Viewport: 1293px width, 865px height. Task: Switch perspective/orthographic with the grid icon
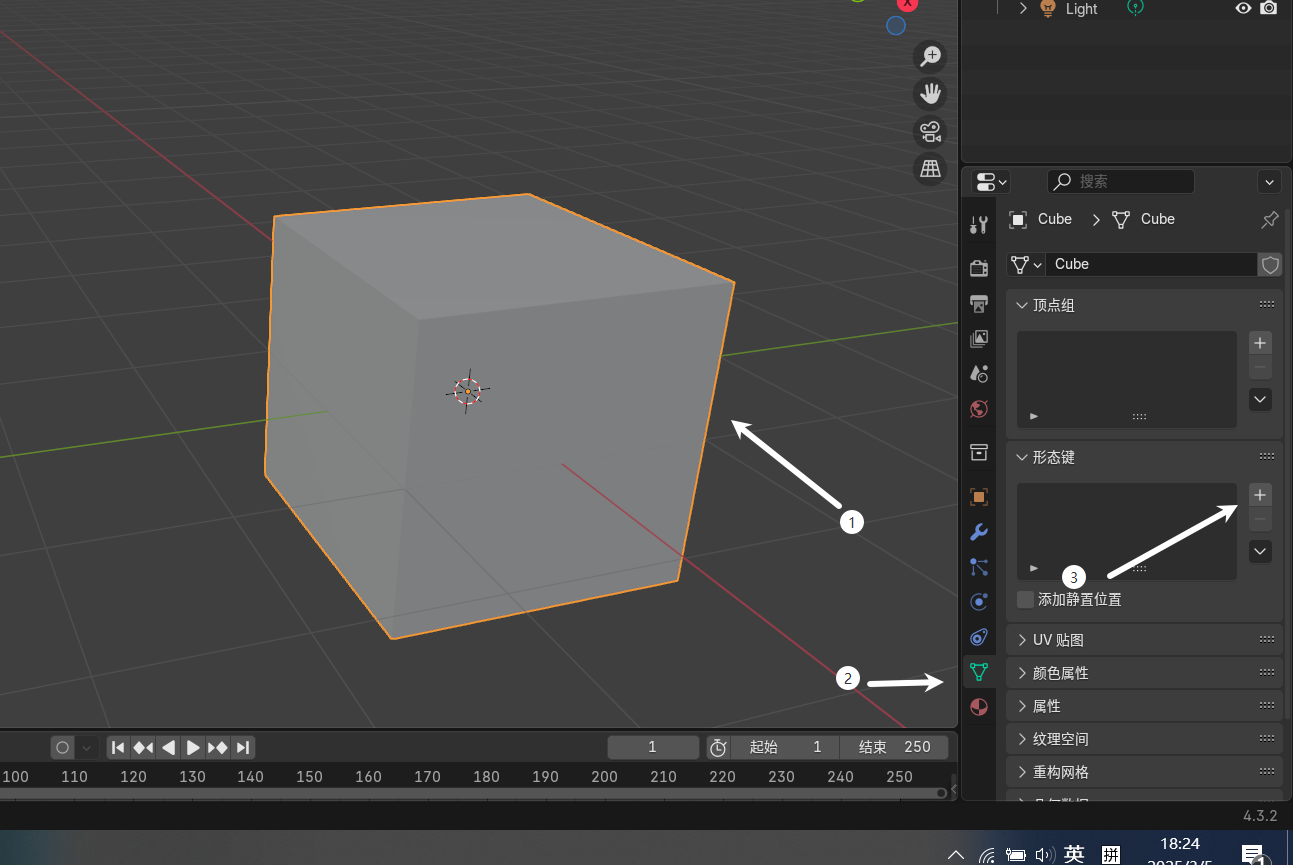931,168
